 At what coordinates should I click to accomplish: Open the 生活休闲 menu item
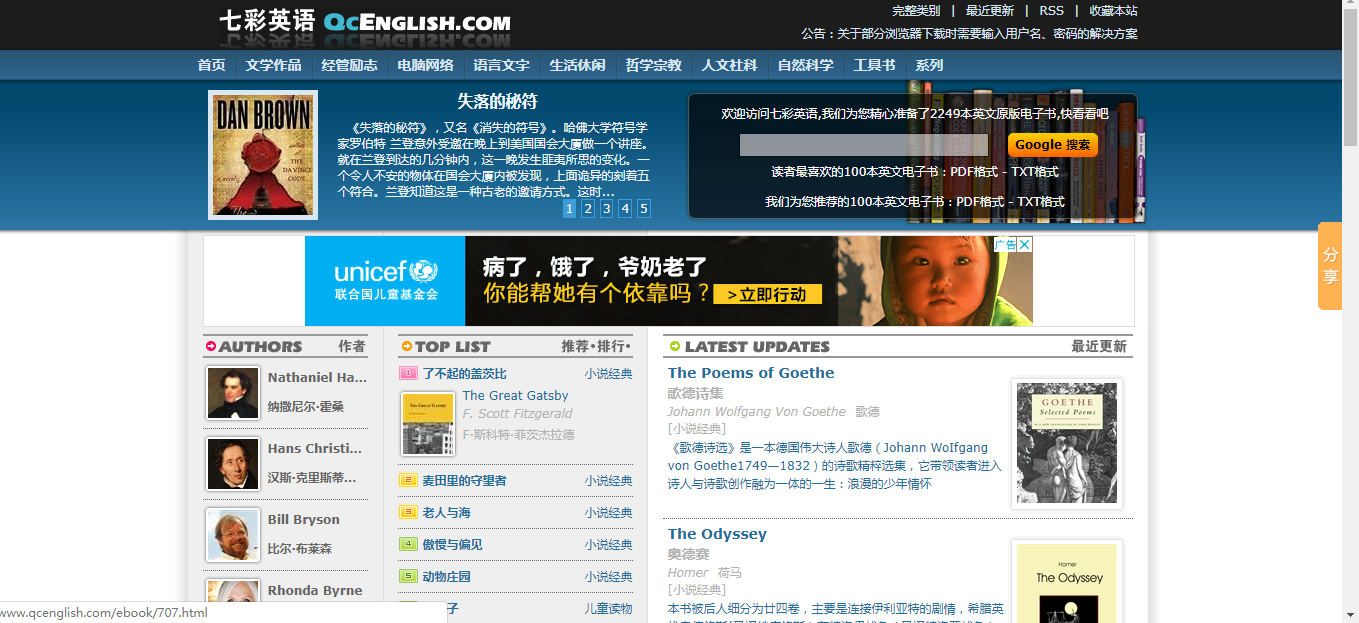(578, 65)
